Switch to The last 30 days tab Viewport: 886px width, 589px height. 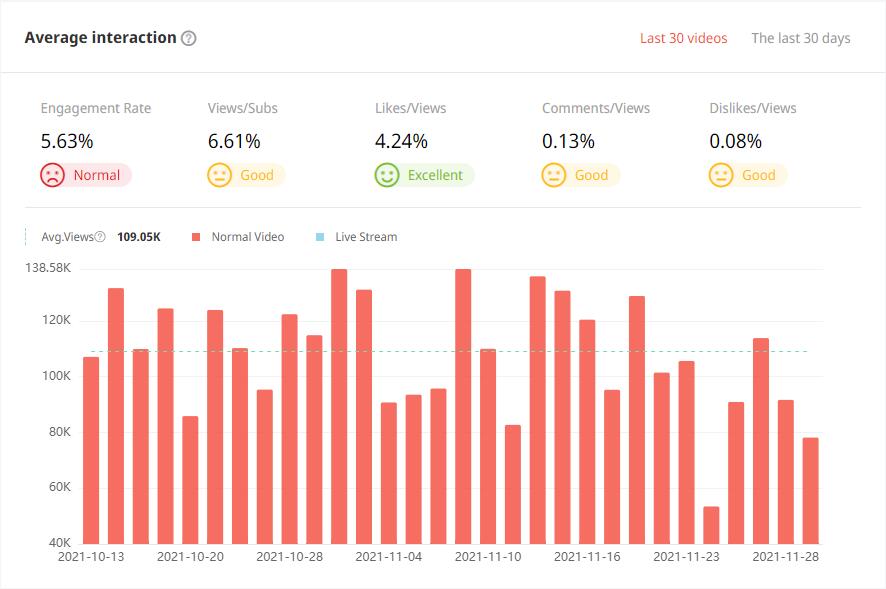coord(800,38)
